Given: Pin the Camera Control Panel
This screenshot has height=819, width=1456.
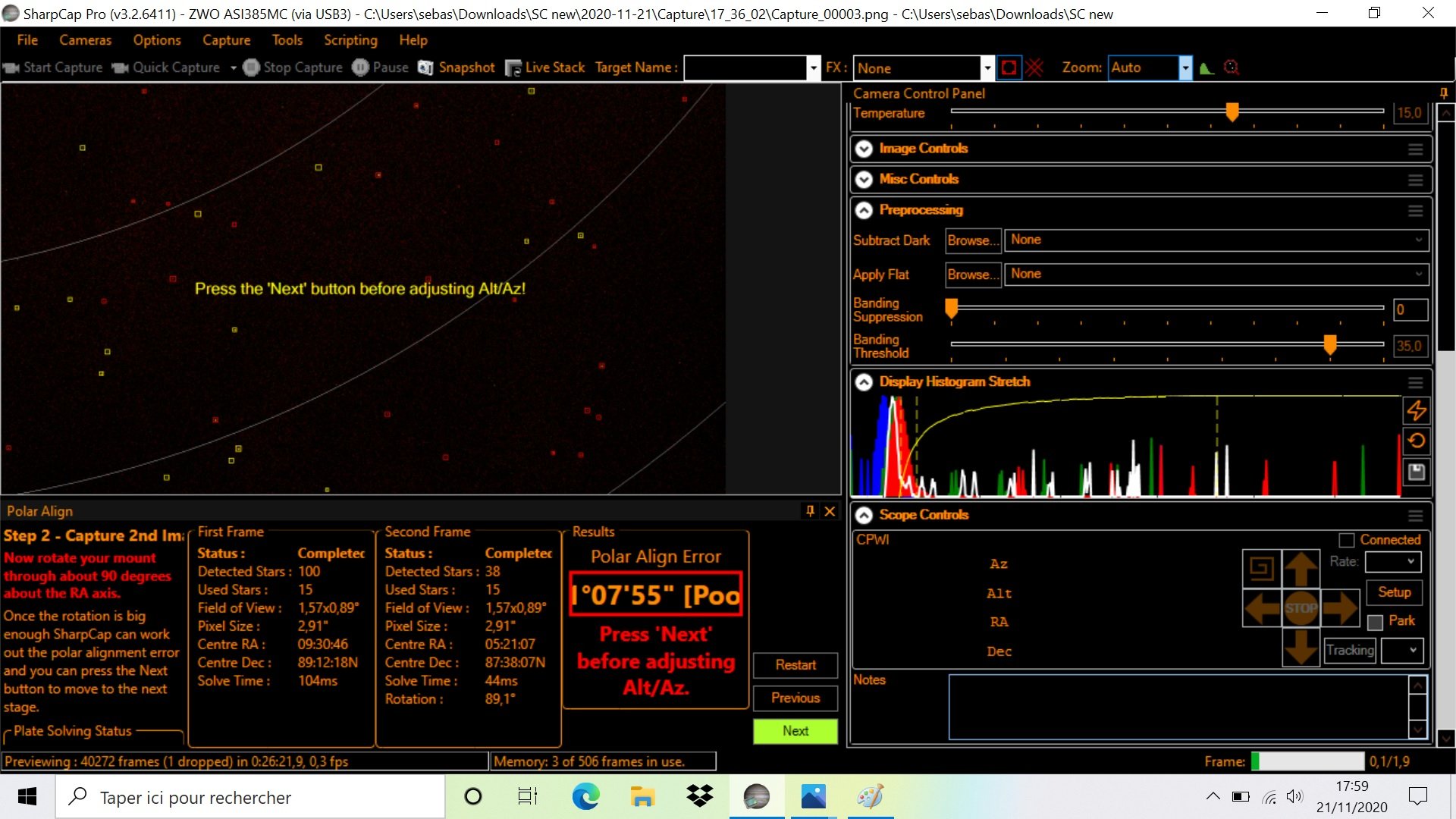Looking at the screenshot, I should click(x=1444, y=93).
